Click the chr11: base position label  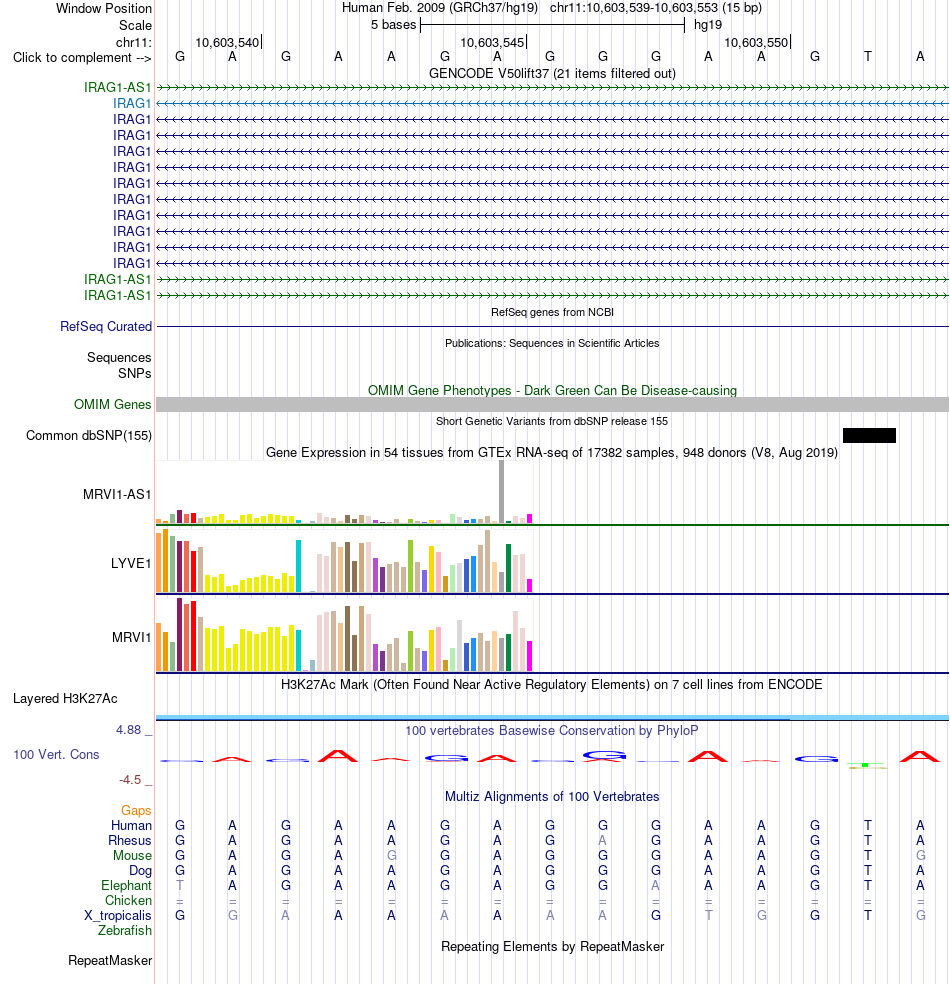coord(133,43)
